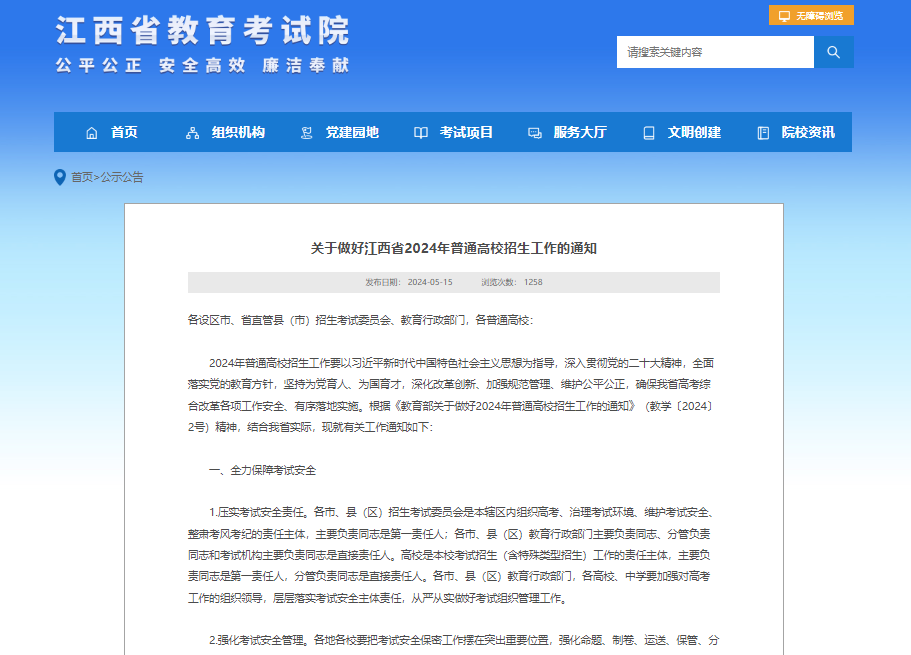Open the 2024 college admissions notice title

pos(455,250)
